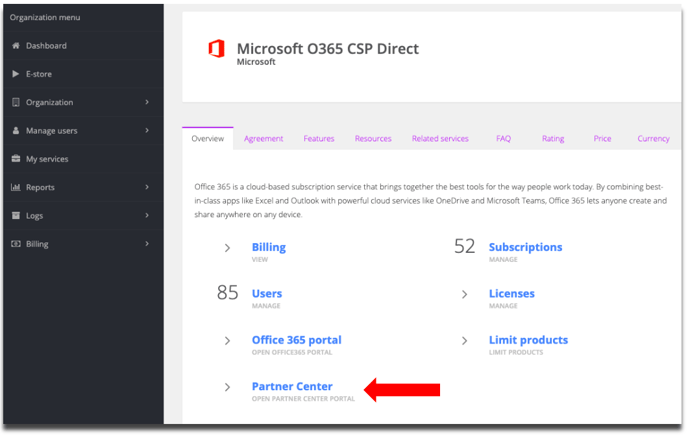Click the Organization building icon
Screen dimensions: 688x435
pos(15,102)
